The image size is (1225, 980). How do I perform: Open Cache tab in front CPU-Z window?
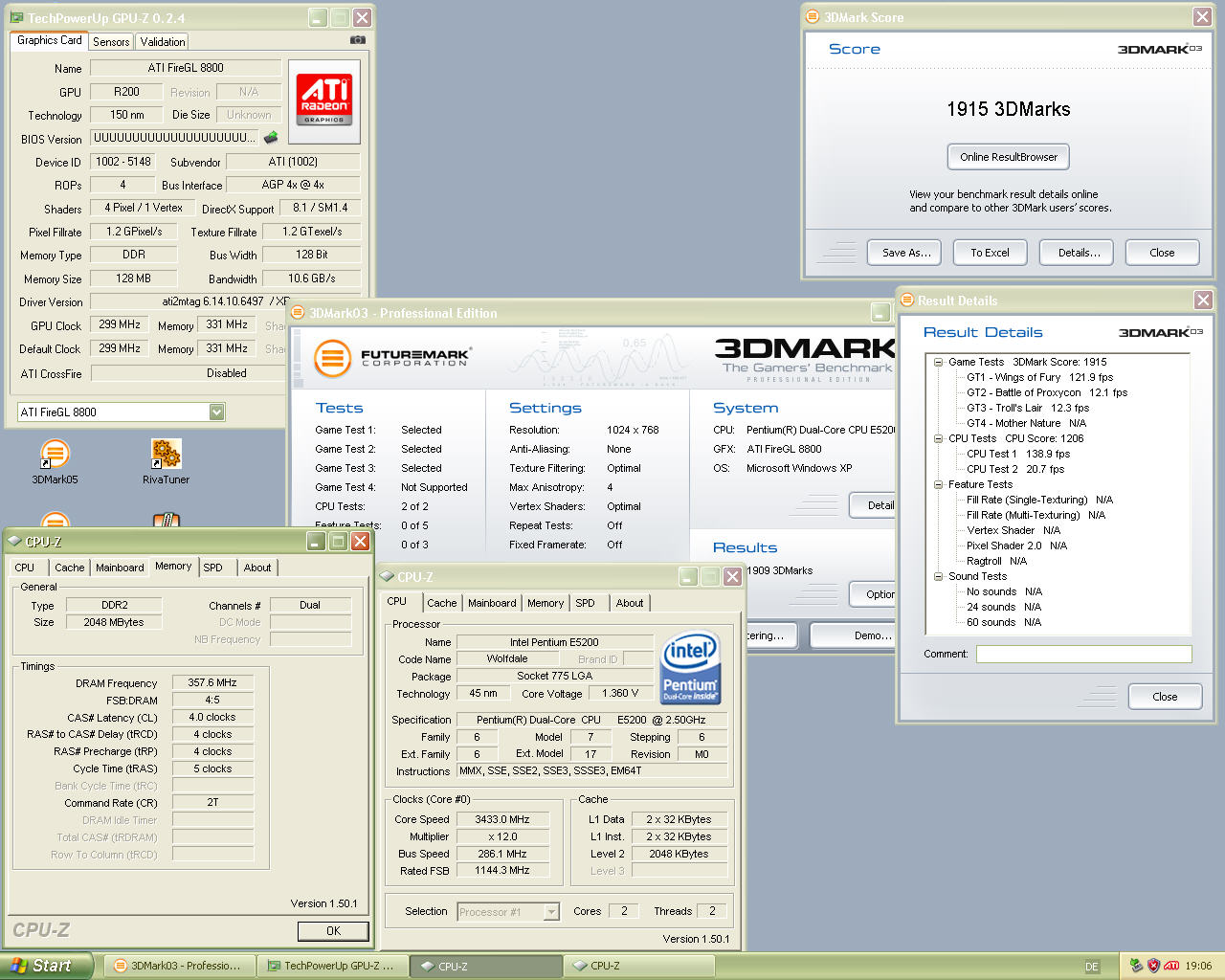[441, 603]
